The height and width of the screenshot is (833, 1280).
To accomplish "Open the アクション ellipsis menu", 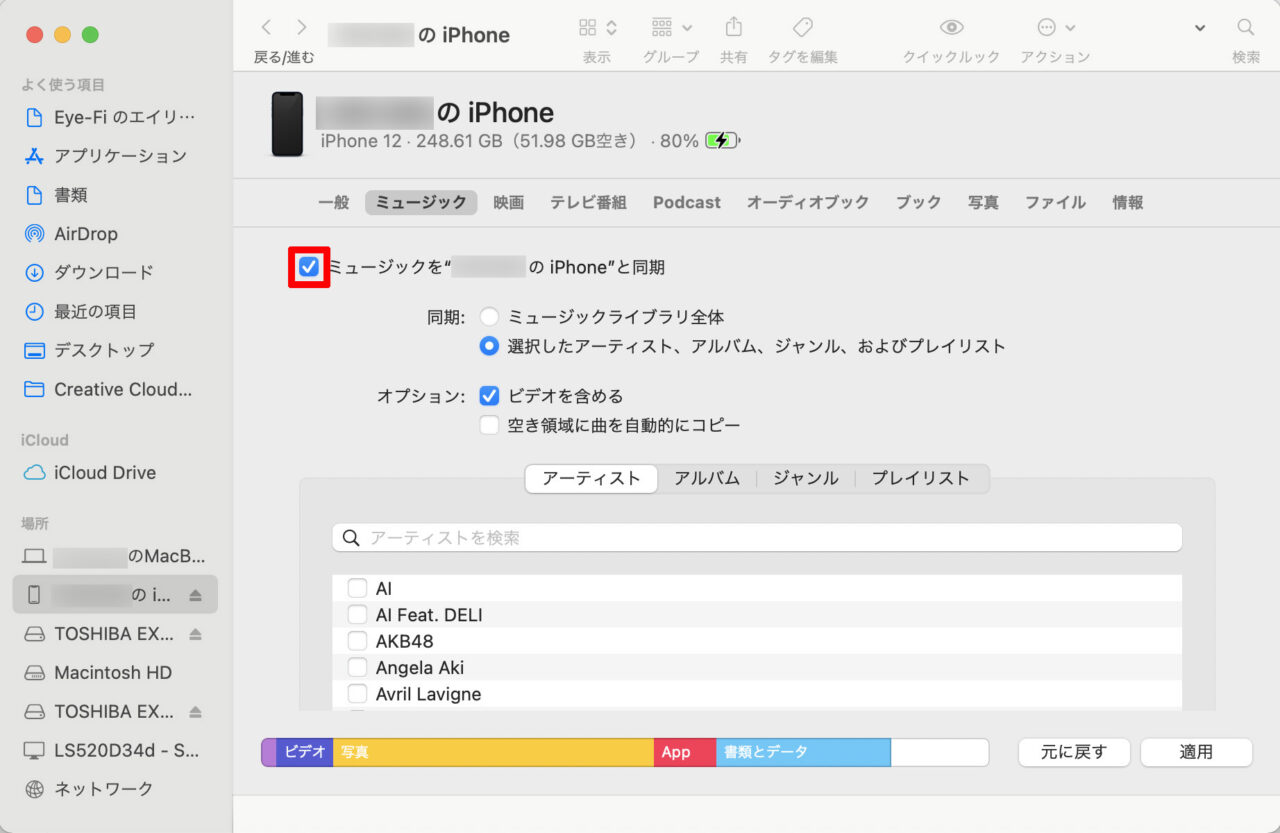I will pos(1055,28).
